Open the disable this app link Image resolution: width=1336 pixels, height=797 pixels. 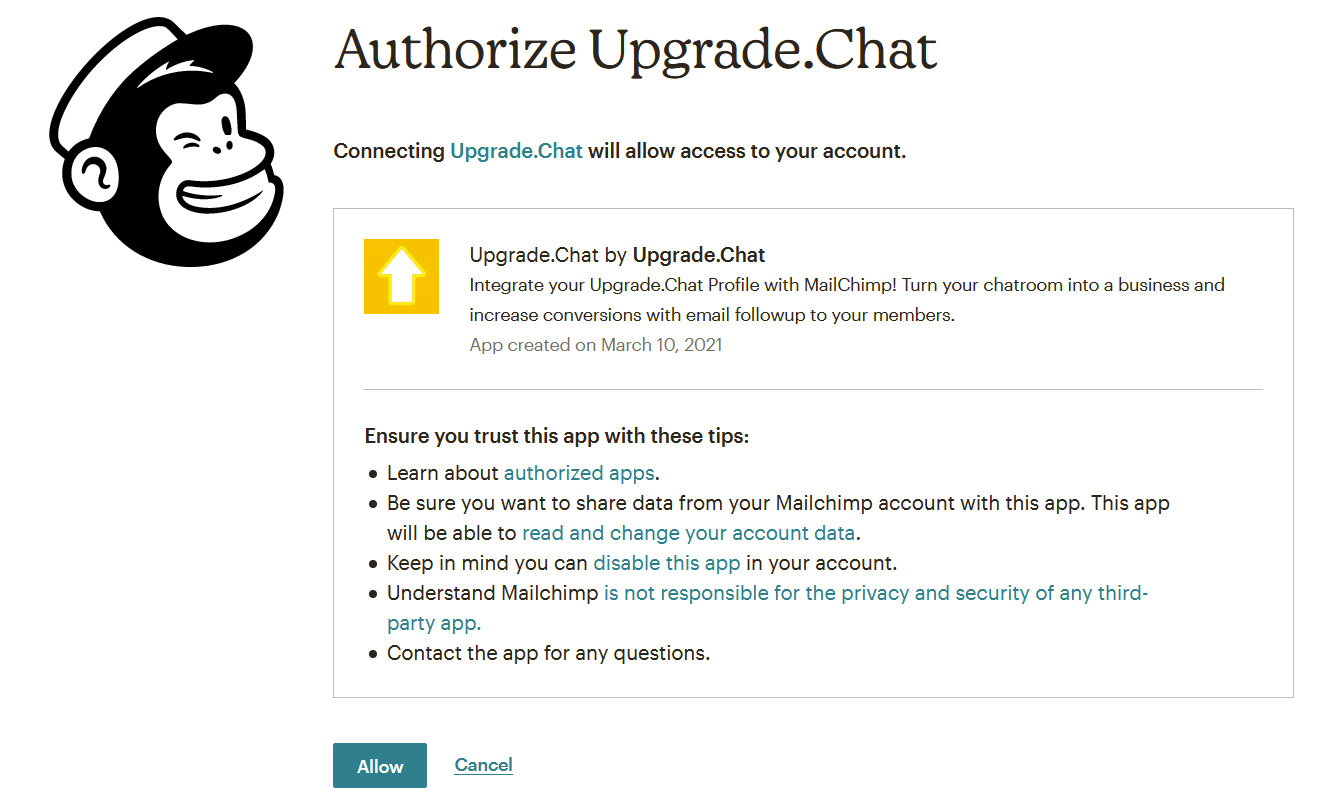(667, 562)
